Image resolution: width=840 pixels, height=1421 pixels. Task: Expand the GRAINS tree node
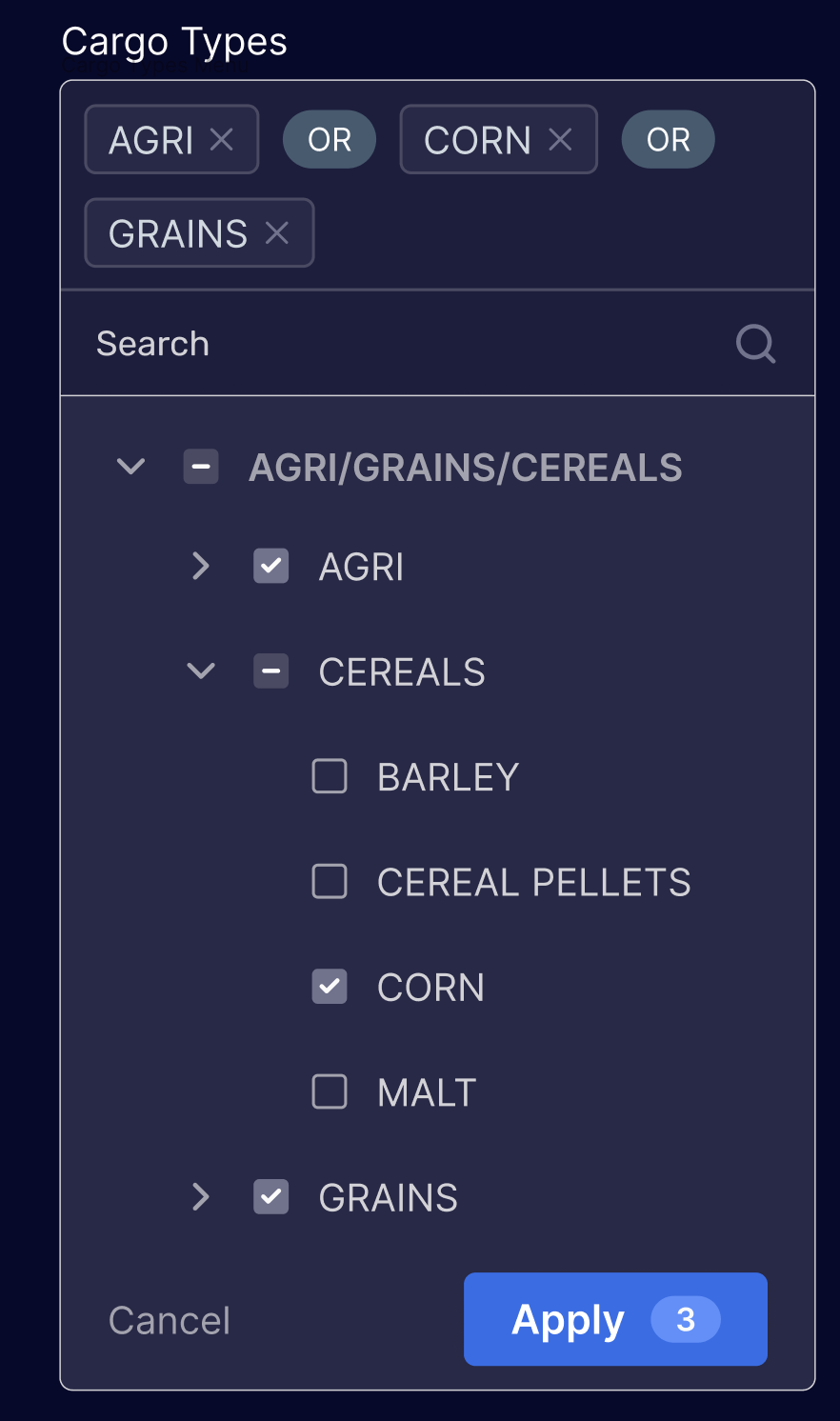200,1197
